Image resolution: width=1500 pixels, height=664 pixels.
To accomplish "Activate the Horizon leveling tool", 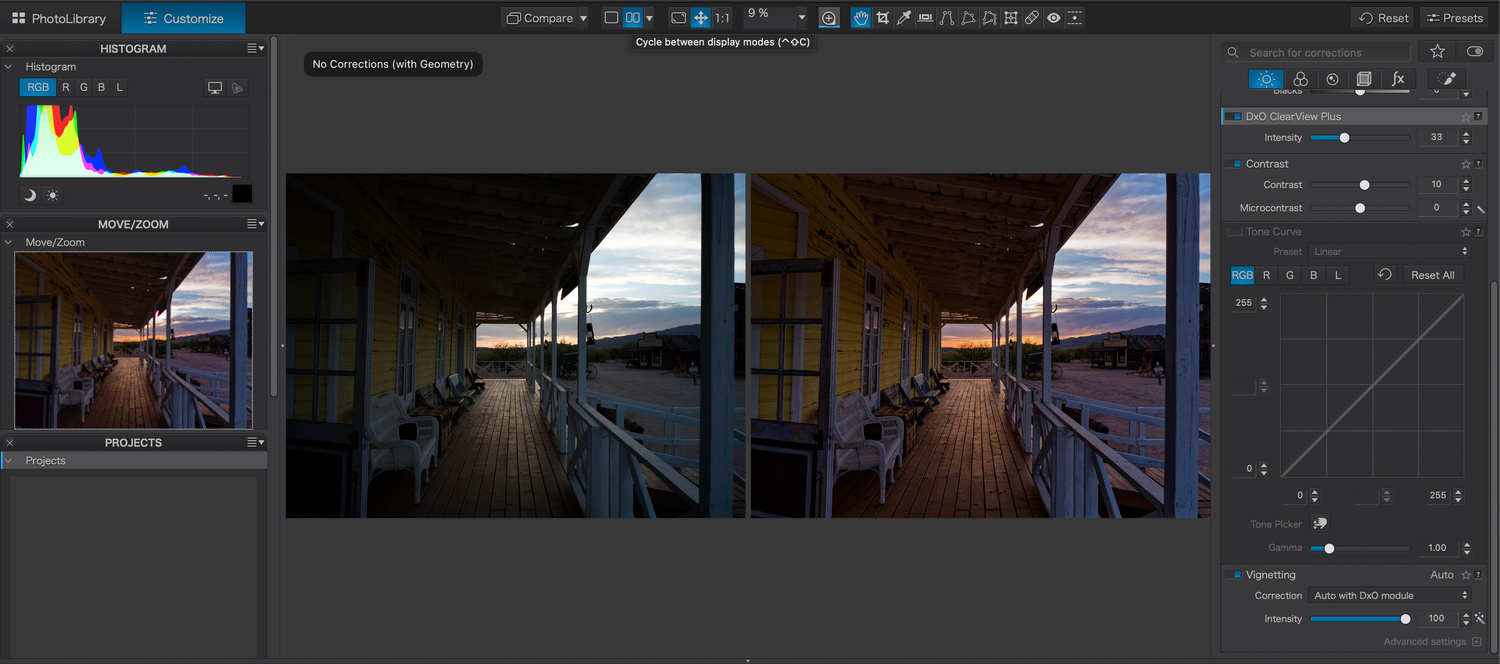I will coord(925,18).
